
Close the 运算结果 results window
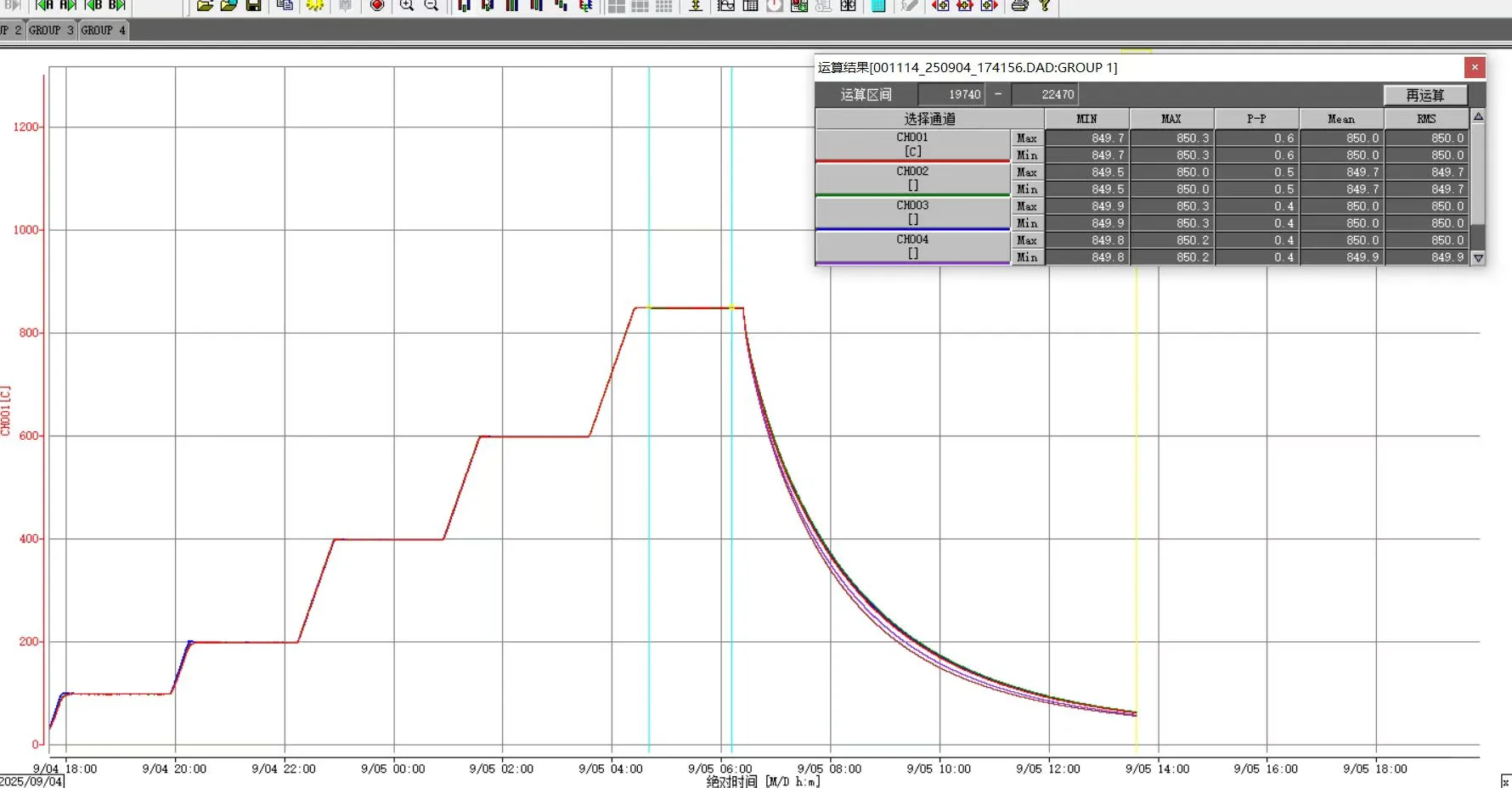1475,67
